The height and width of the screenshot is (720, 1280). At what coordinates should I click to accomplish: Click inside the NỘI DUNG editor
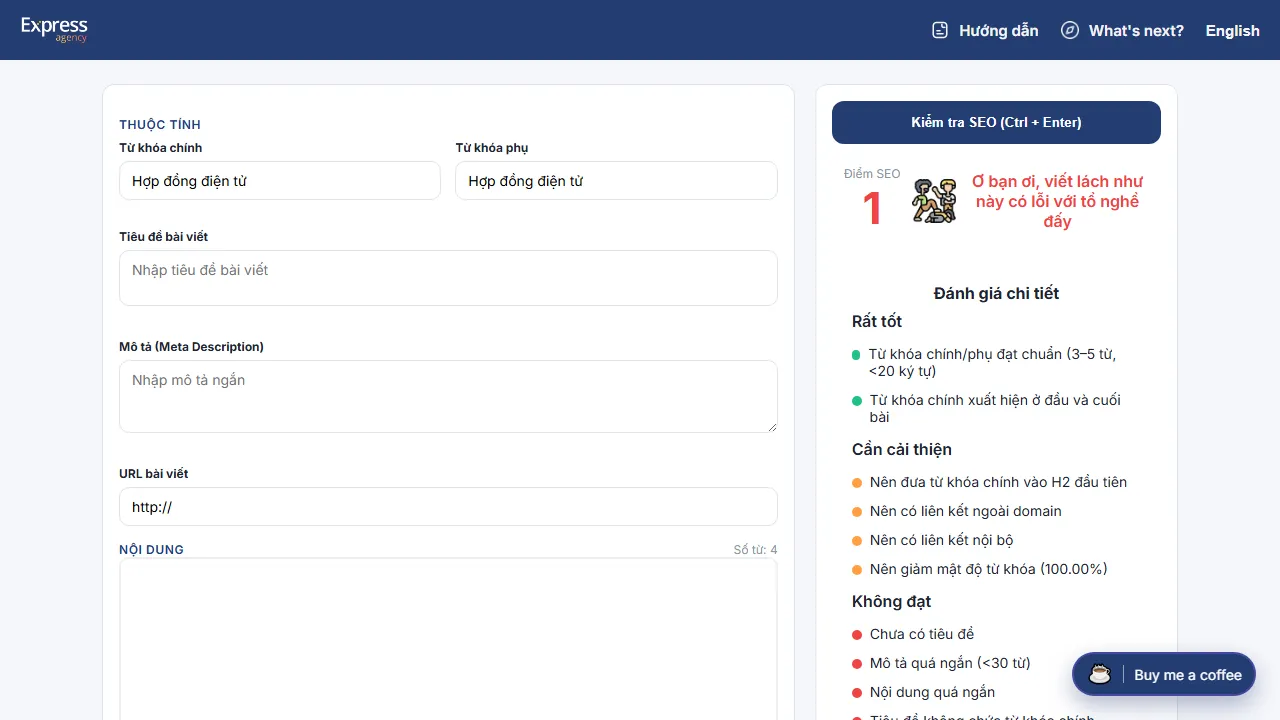click(448, 640)
